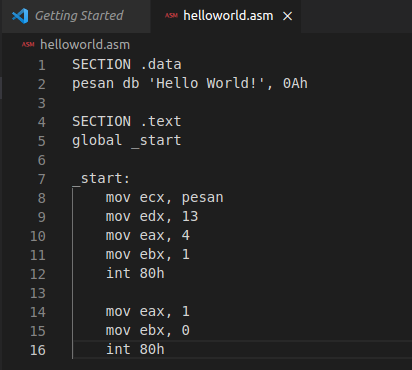Place the cursor on 'SECTION .data'
This screenshot has height=370, width=412.
(127, 64)
